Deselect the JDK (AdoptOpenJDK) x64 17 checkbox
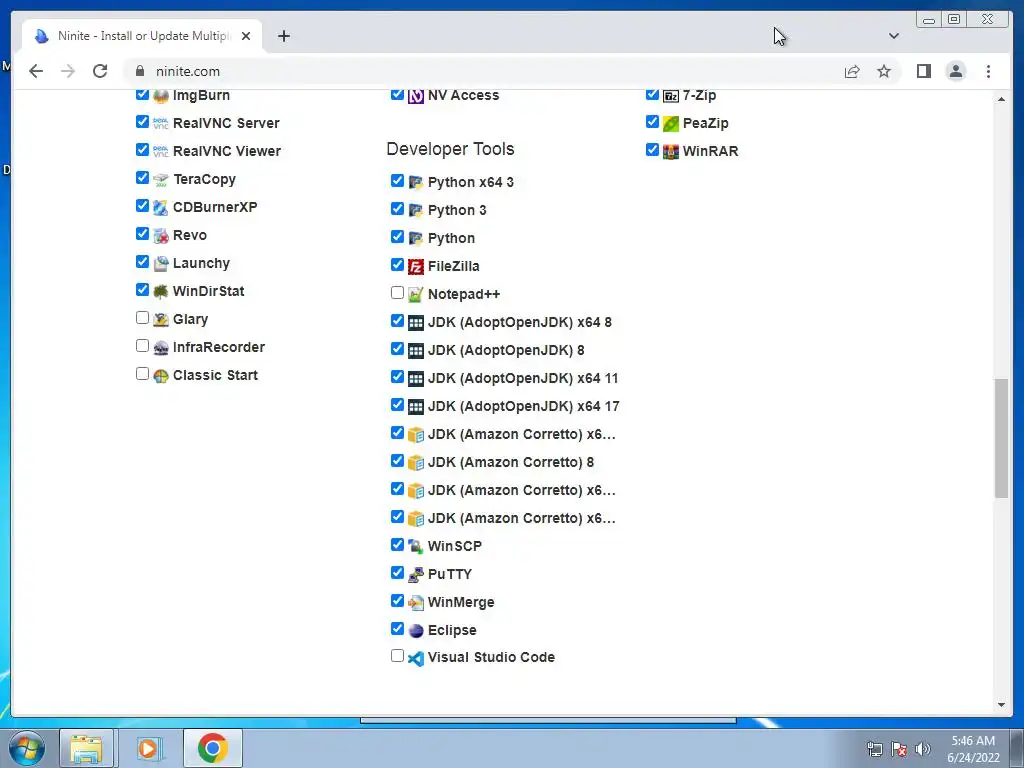 (397, 405)
